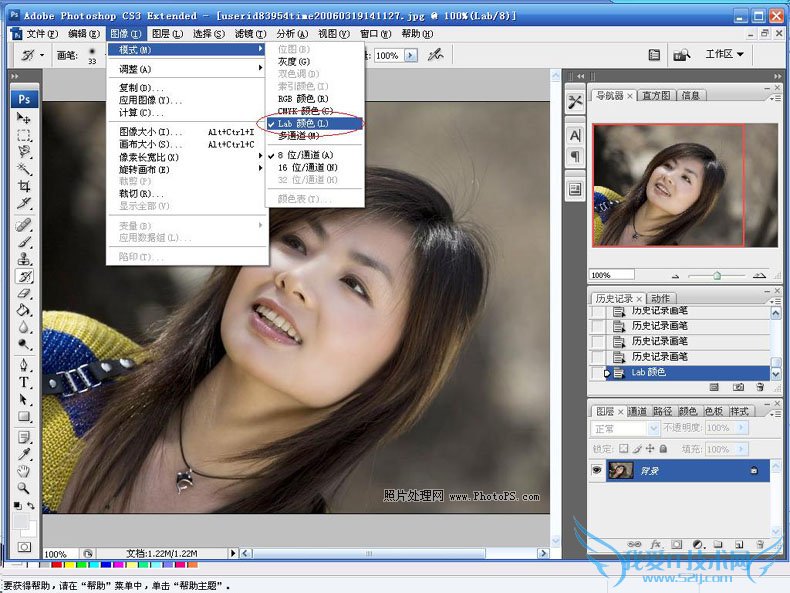790x593 pixels.
Task: Choose the Paint Bucket tool
Action: pyautogui.click(x=24, y=311)
